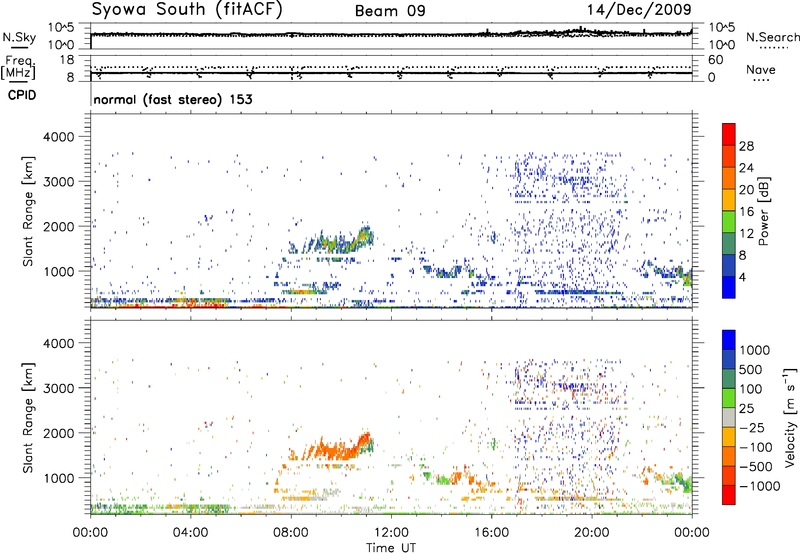The image size is (800, 554).
Task: Click "2000" on the power panel range axis
Action: [59, 227]
